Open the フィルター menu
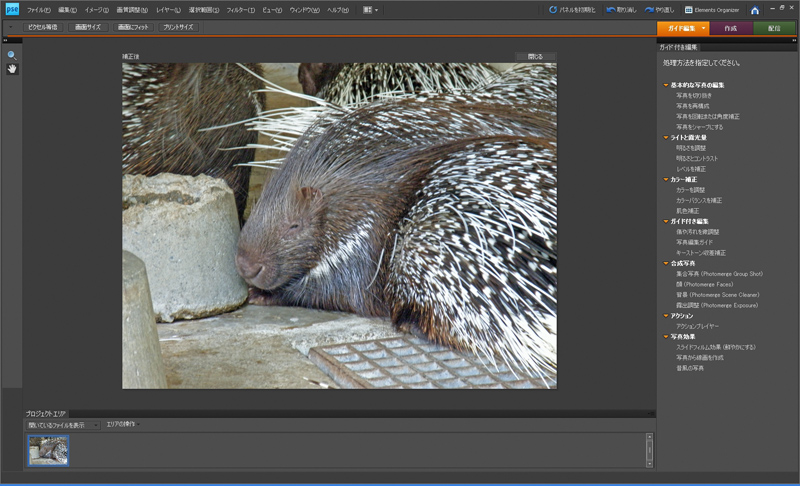This screenshot has height=486, width=800. (240, 10)
